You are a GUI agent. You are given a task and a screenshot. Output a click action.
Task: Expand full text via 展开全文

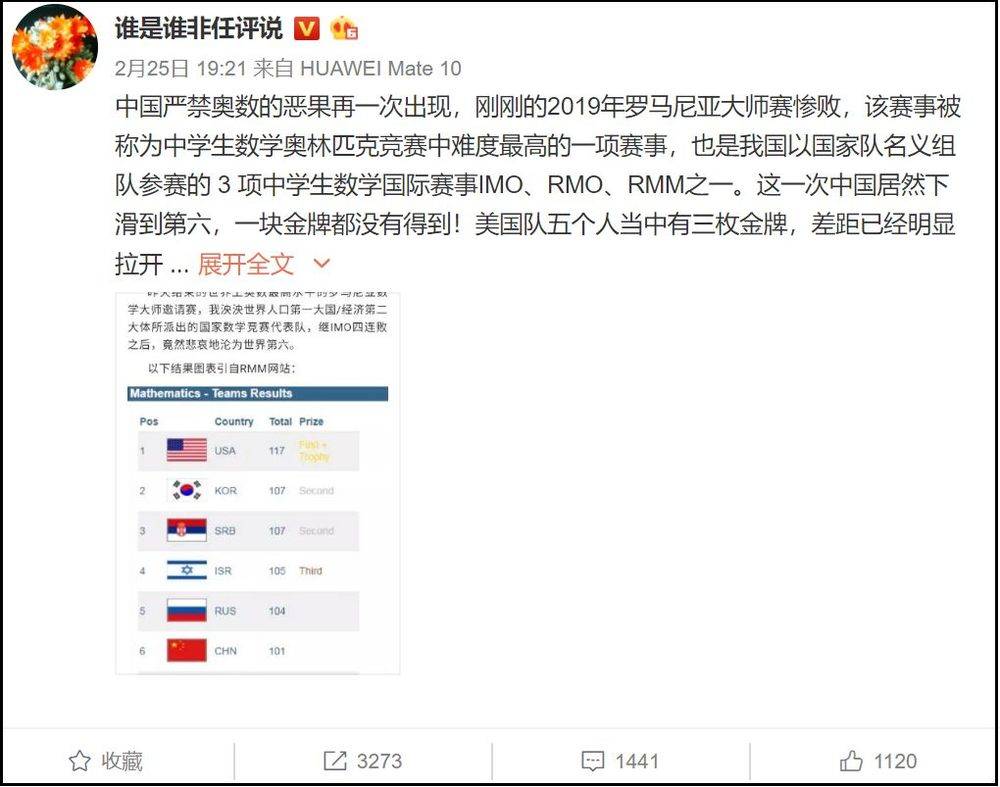point(246,263)
